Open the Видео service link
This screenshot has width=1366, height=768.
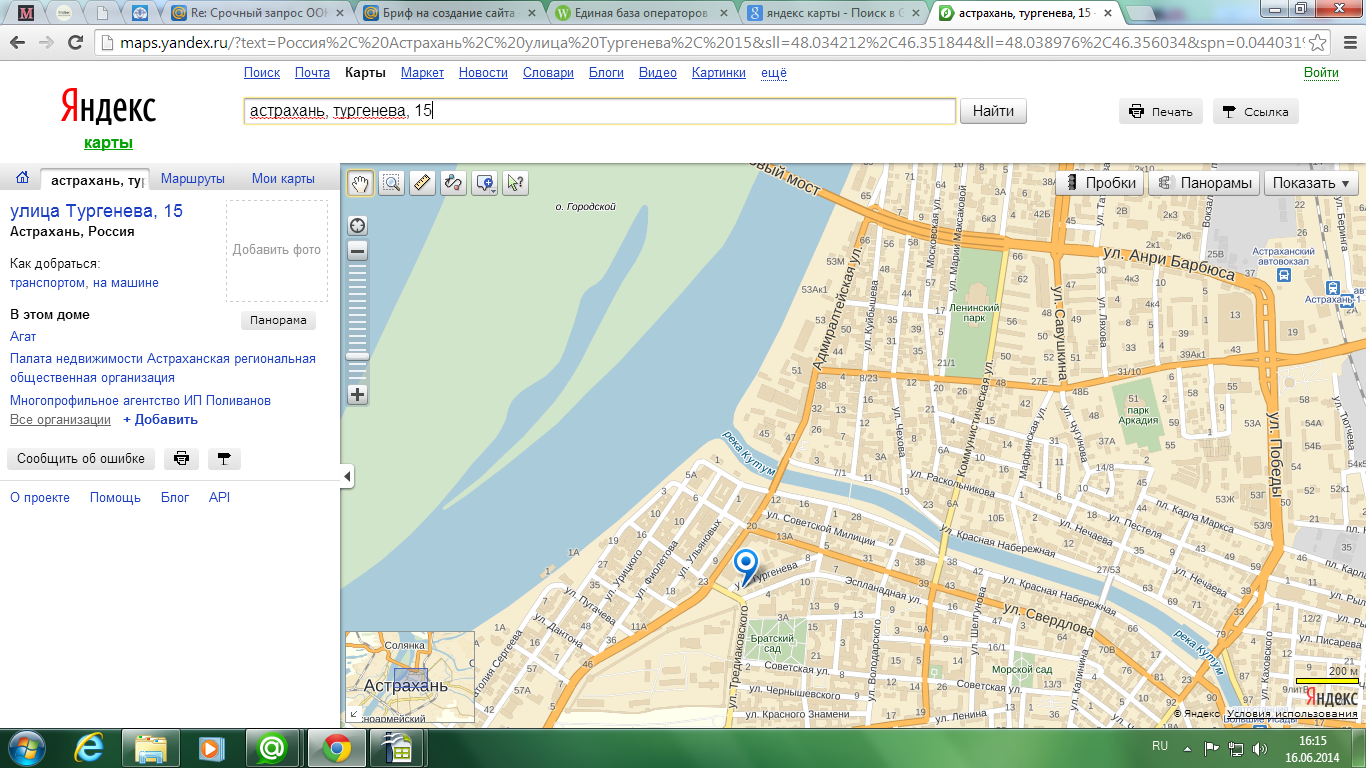(658, 73)
